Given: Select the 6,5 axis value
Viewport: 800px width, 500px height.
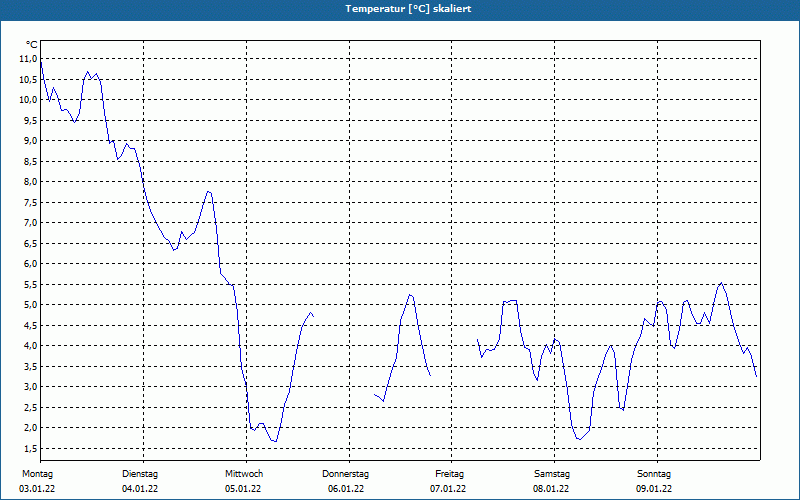Looking at the screenshot, I should tap(31, 243).
